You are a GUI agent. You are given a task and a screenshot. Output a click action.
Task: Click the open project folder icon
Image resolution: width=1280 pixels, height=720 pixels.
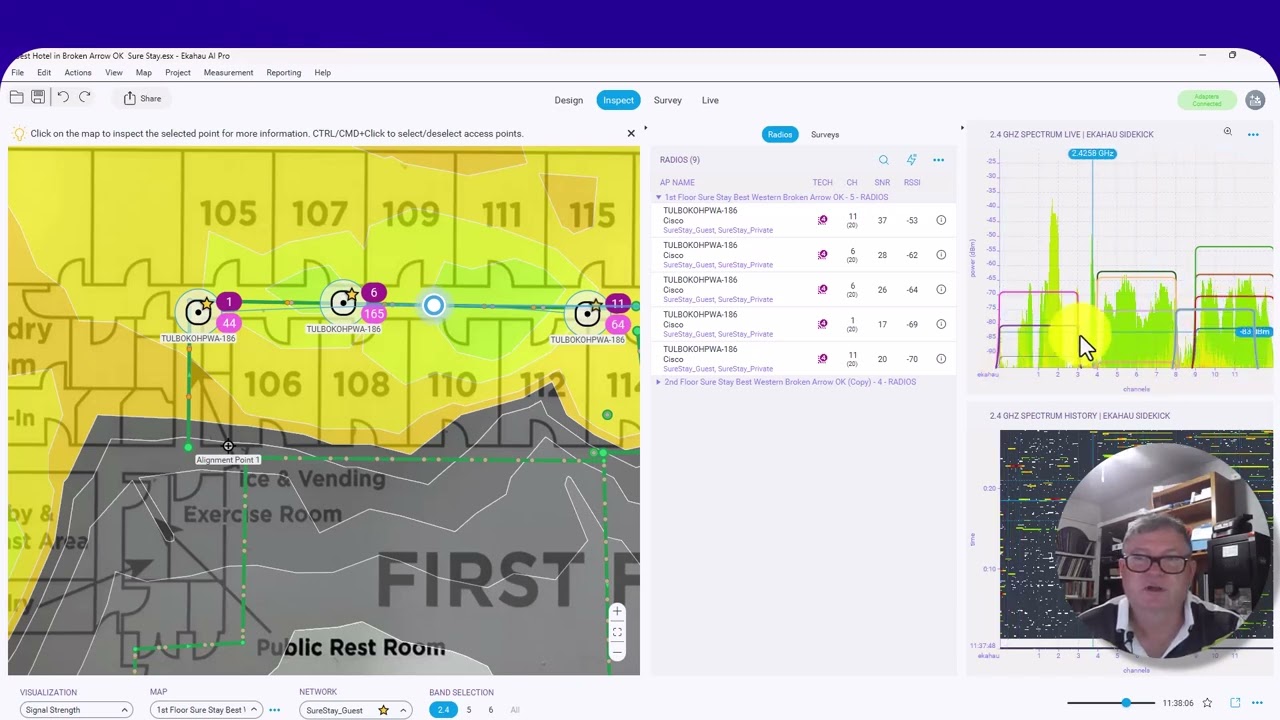[x=16, y=97]
